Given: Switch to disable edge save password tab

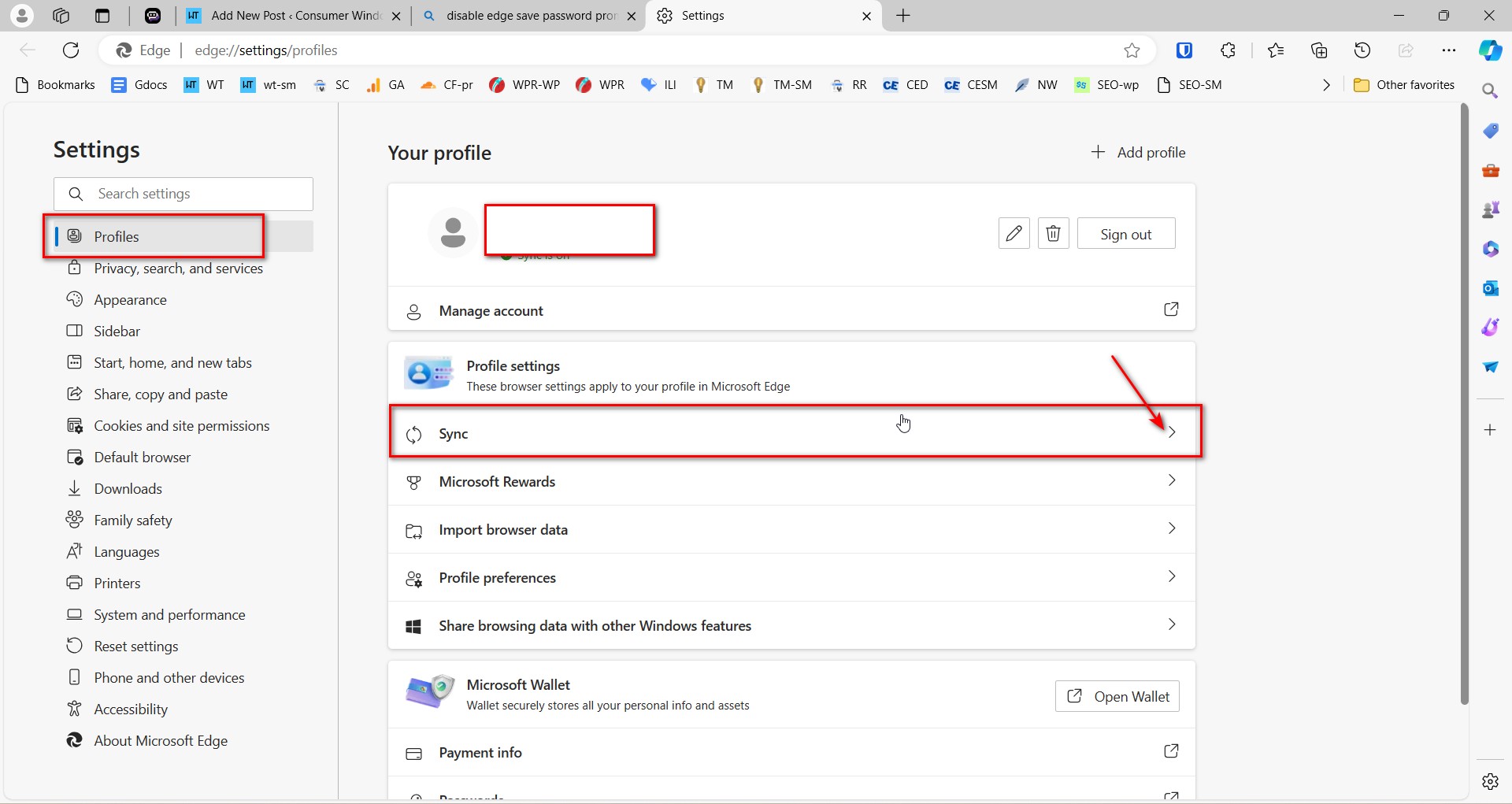Looking at the screenshot, I should point(529,16).
